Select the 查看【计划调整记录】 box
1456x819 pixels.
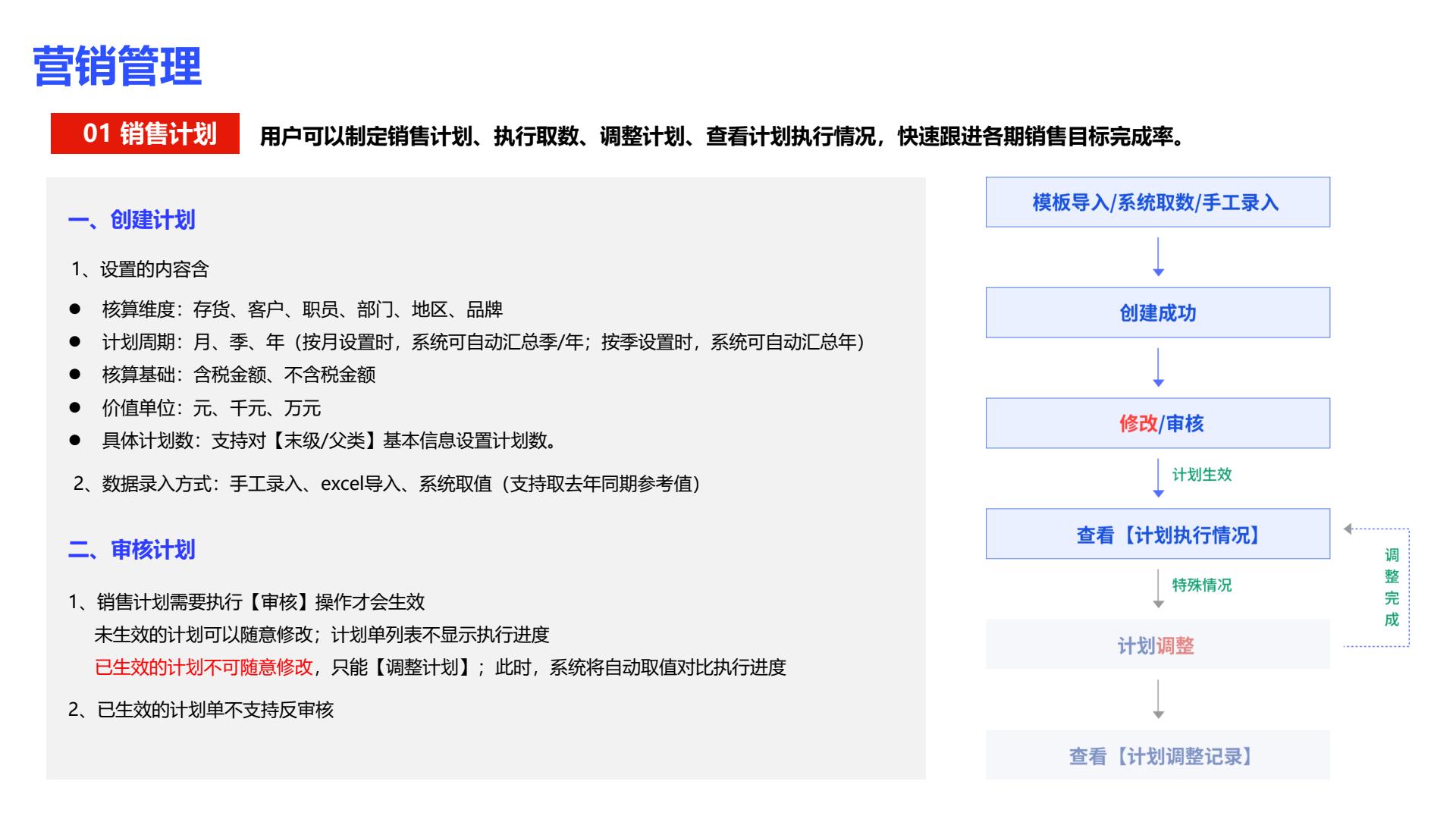tap(1157, 755)
